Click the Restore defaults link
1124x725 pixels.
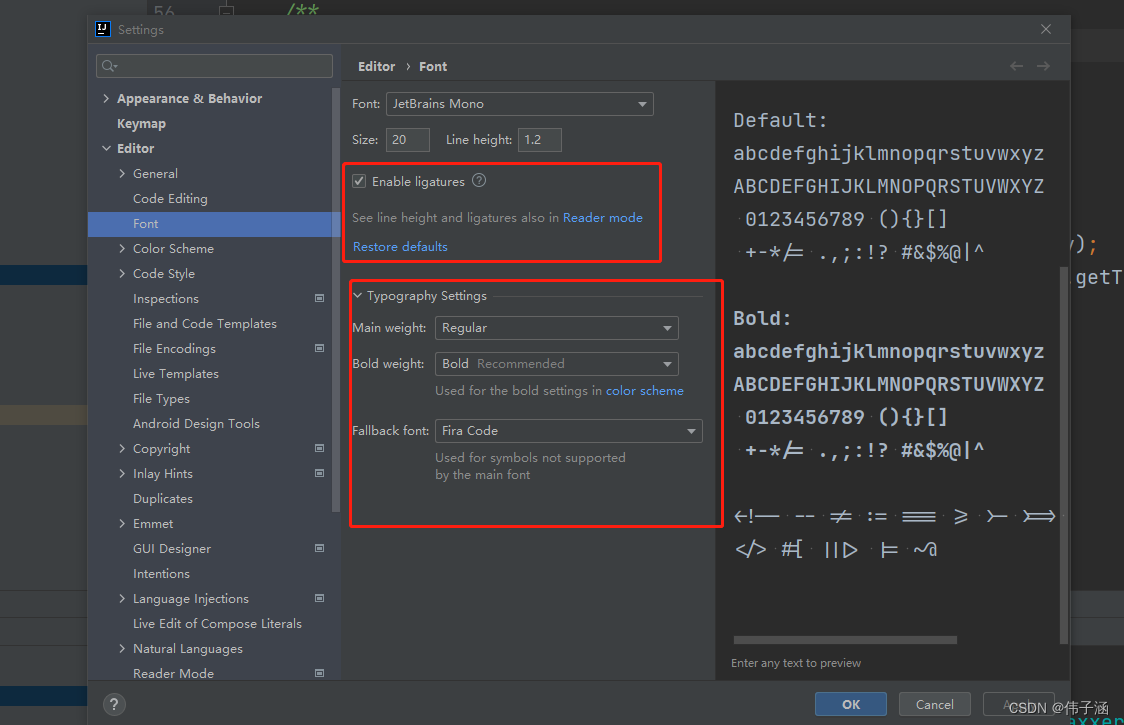(x=400, y=247)
